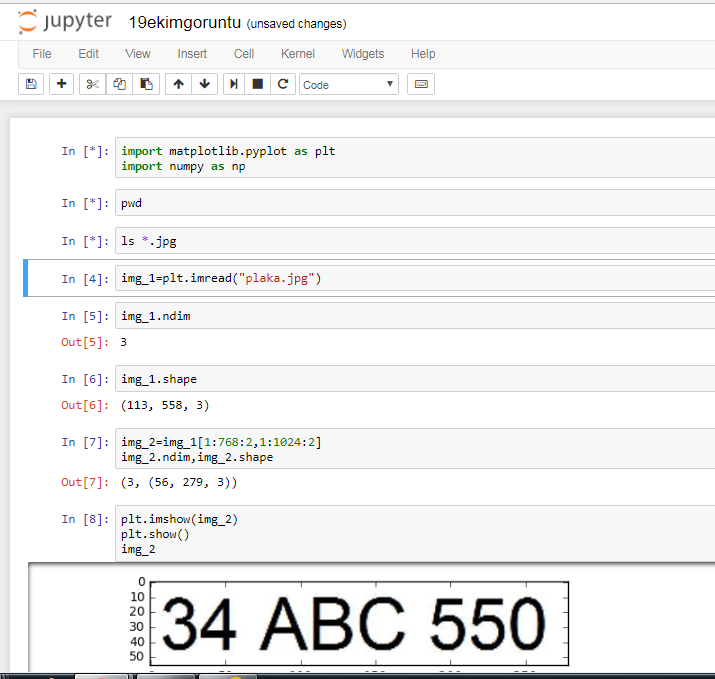Click the In [8] prompt label
Image resolution: width=715 pixels, height=679 pixels.
coord(85,519)
